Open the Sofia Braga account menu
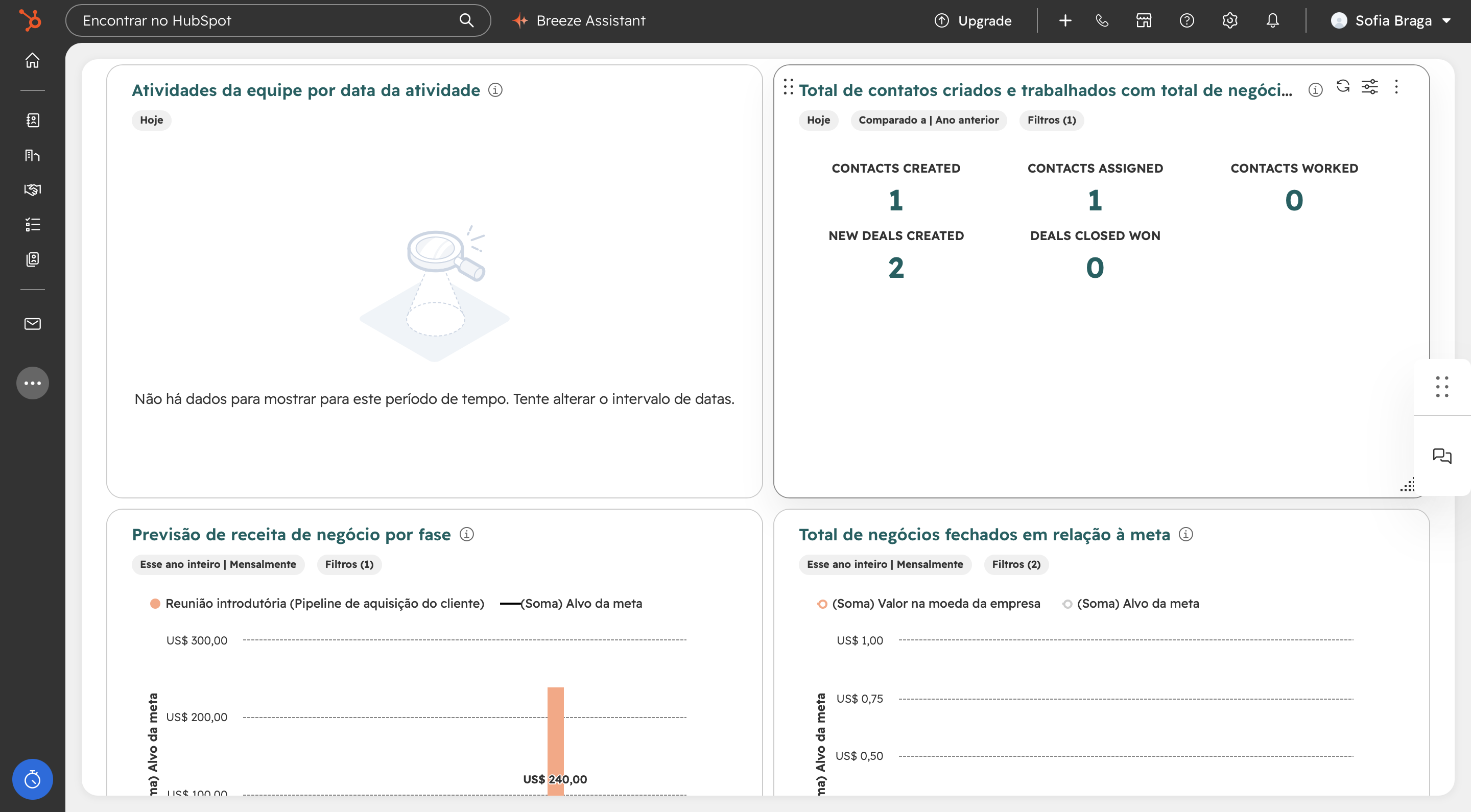The image size is (1471, 812). (x=1391, y=20)
